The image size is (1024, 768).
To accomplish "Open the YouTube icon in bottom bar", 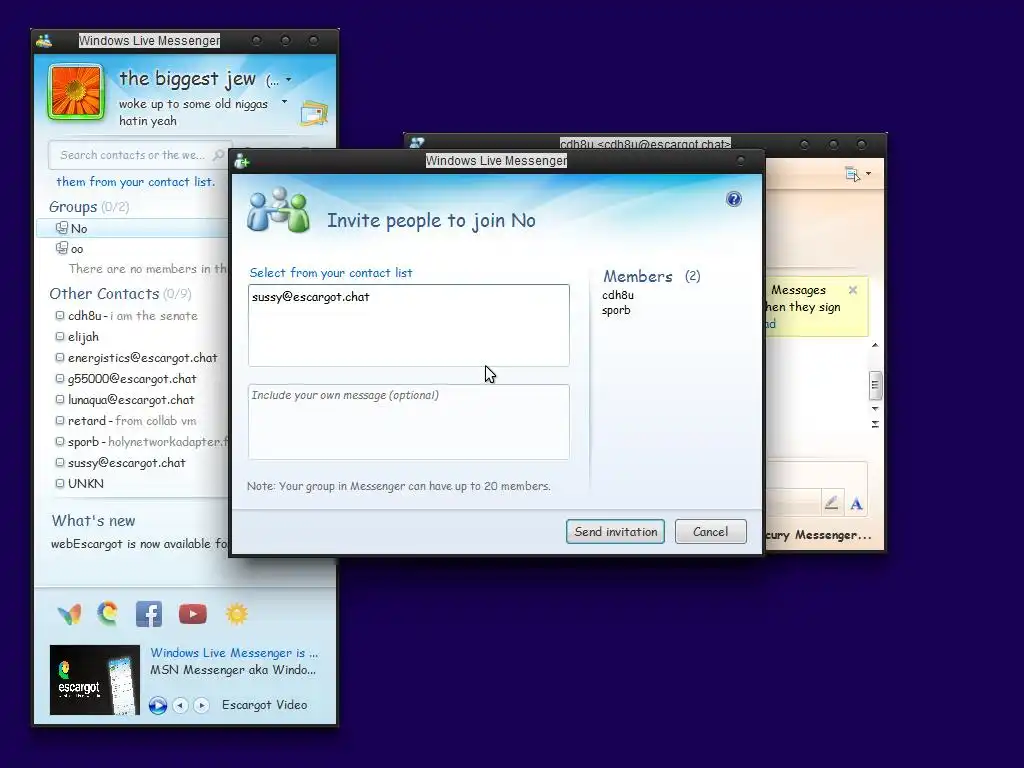I will click(193, 614).
